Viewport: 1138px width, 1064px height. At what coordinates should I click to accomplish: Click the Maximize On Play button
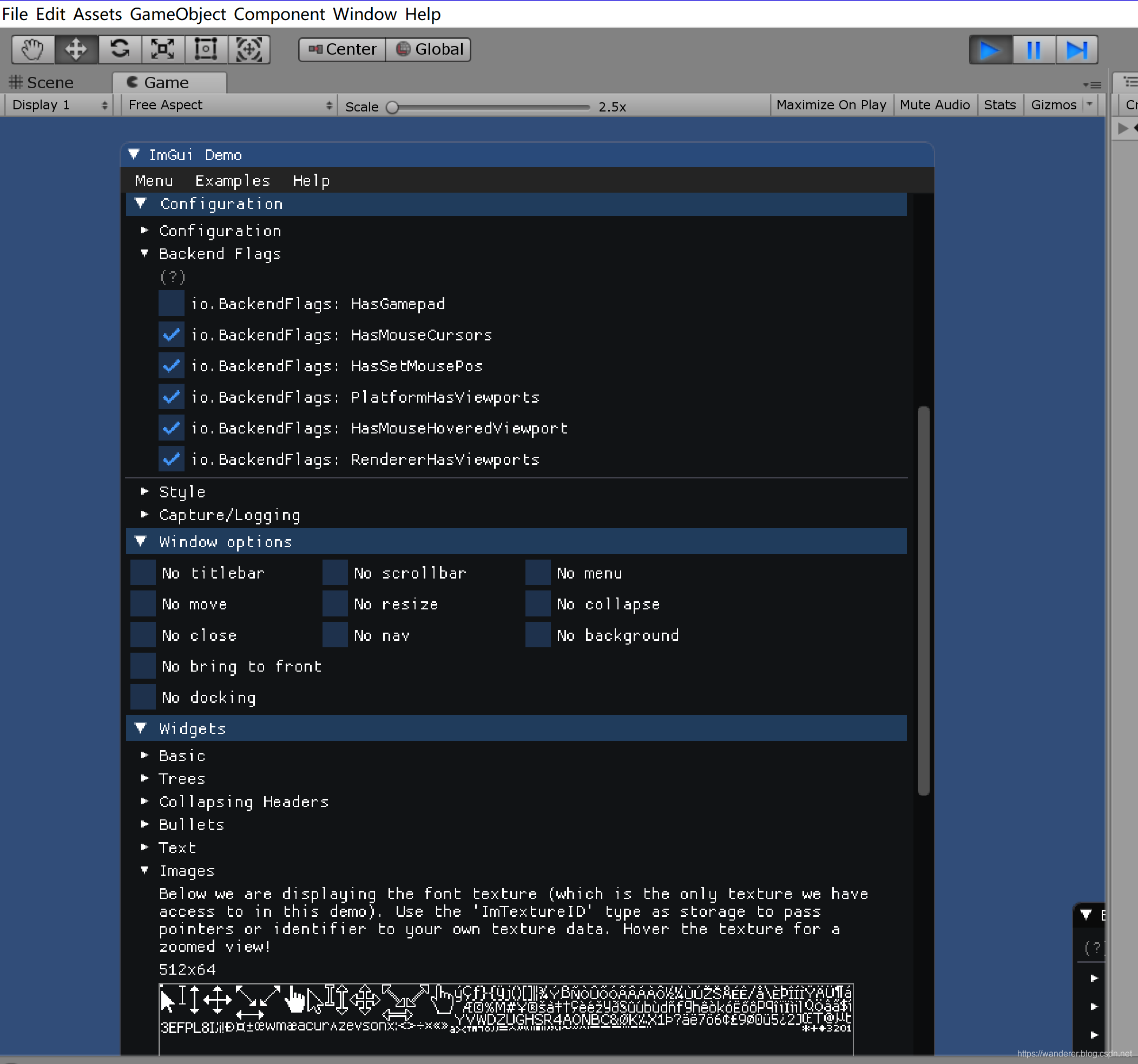[x=831, y=105]
